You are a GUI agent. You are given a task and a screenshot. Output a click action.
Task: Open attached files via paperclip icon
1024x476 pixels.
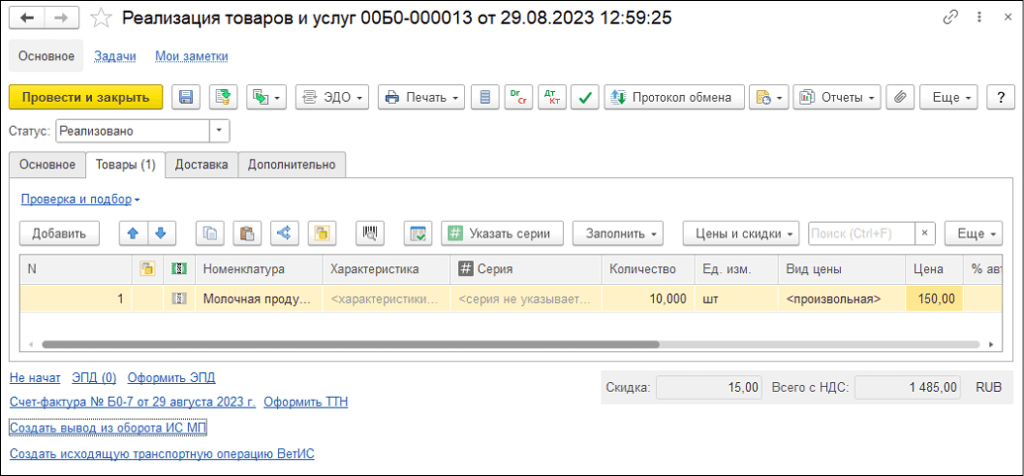(x=900, y=97)
